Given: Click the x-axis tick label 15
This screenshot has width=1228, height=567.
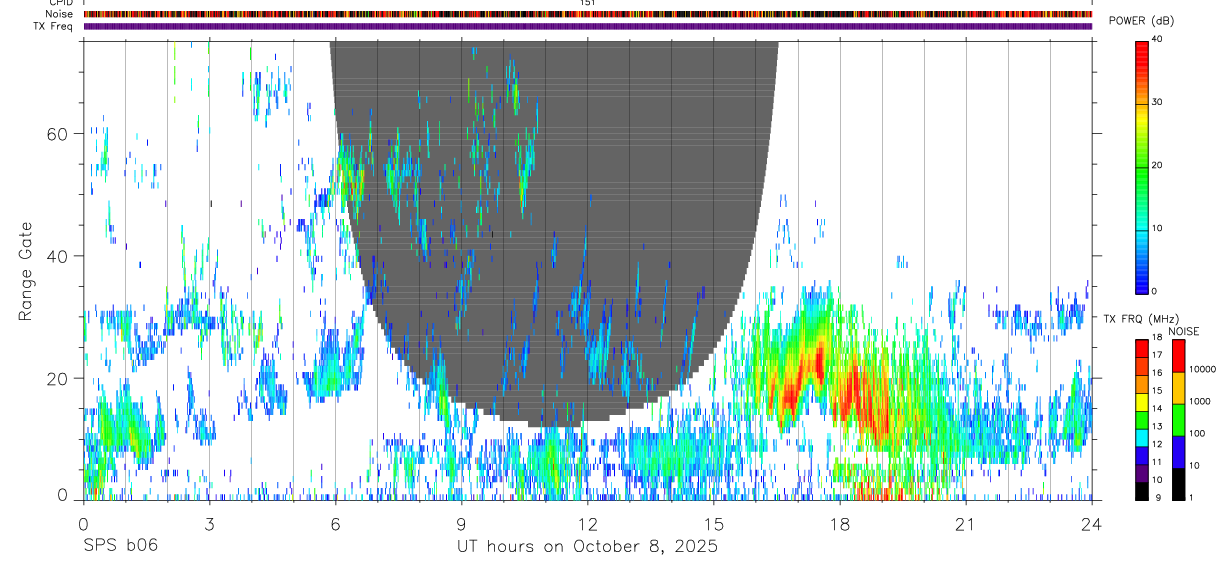Looking at the screenshot, I should click(714, 524).
